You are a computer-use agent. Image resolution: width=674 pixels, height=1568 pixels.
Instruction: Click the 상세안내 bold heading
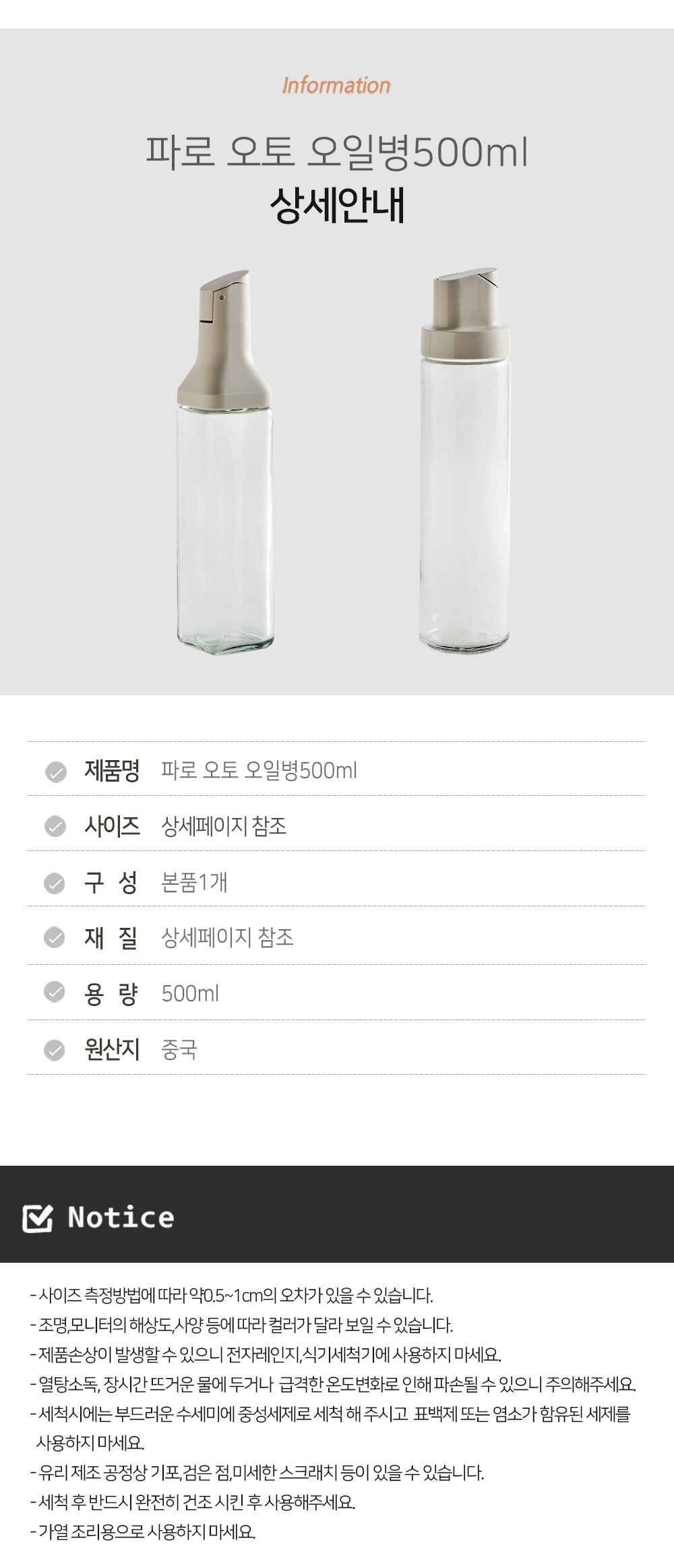[x=337, y=206]
